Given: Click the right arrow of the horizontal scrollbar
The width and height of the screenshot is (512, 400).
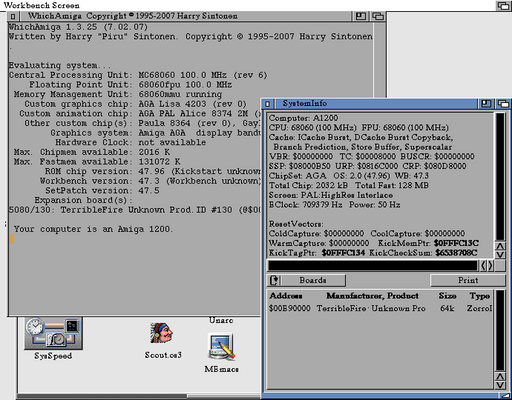Looking at the screenshot, I should (x=490, y=266).
